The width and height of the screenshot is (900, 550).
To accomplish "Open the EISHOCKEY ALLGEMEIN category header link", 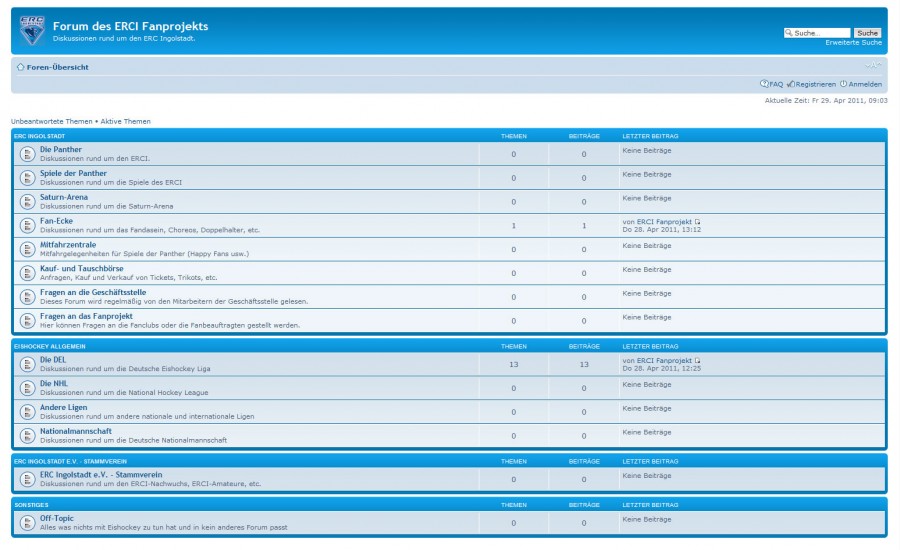I will tap(50, 346).
